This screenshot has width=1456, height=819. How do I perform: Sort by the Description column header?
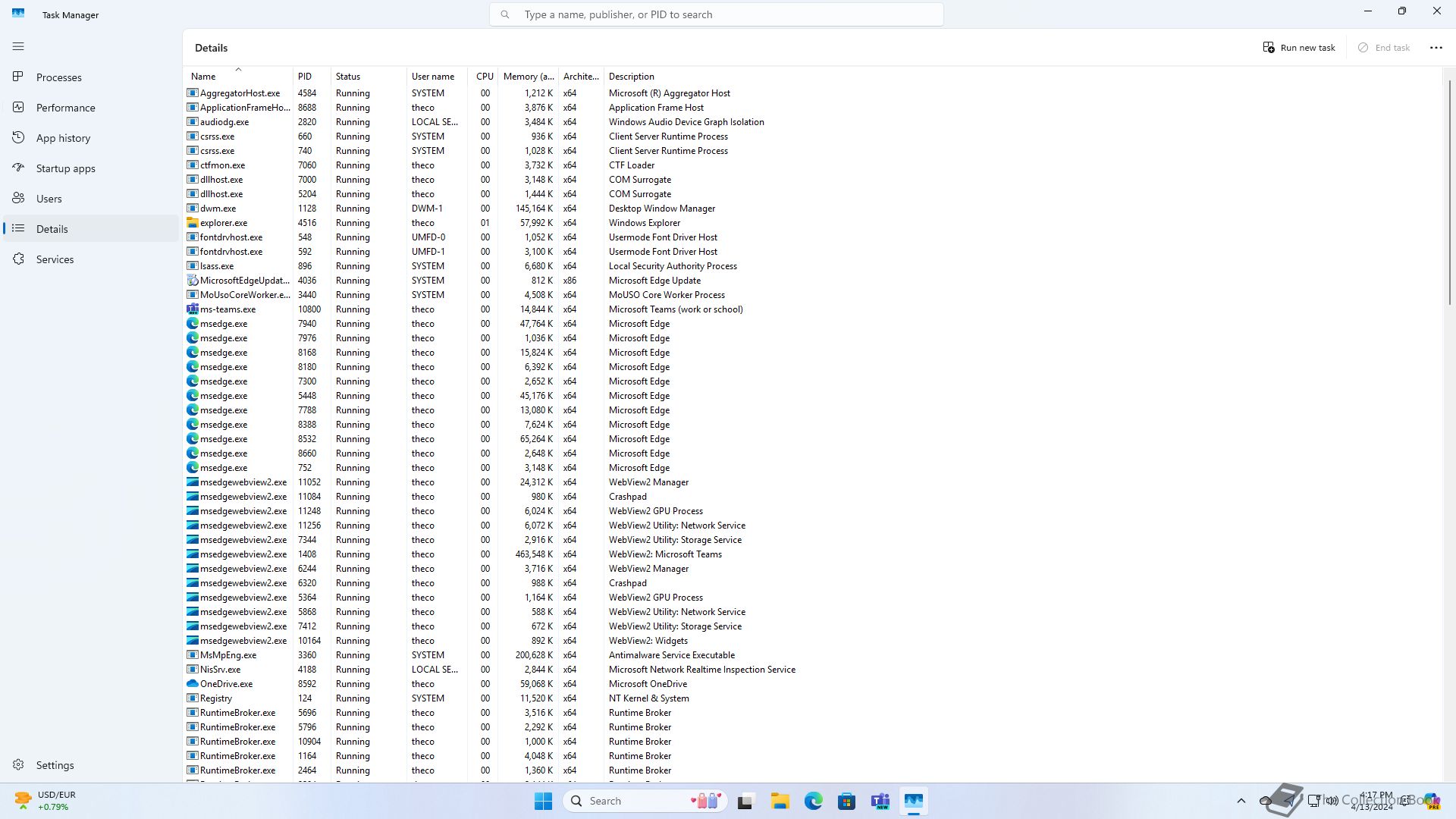pyautogui.click(x=1022, y=76)
